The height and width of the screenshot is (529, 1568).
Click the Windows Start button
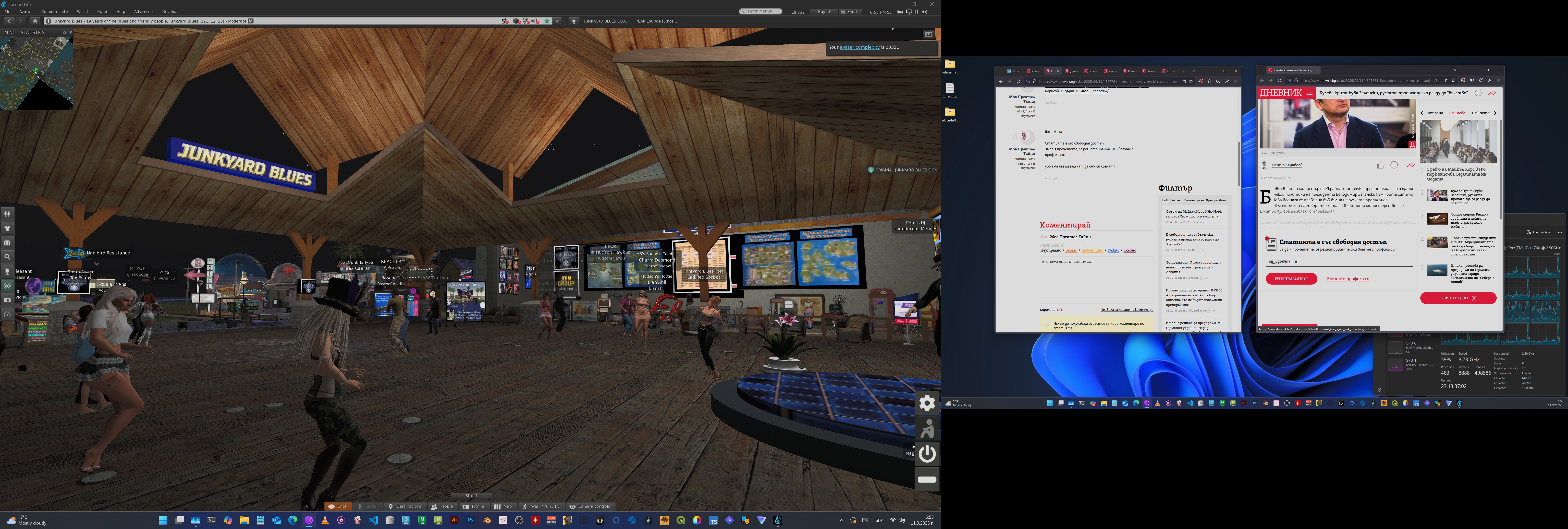click(x=163, y=520)
